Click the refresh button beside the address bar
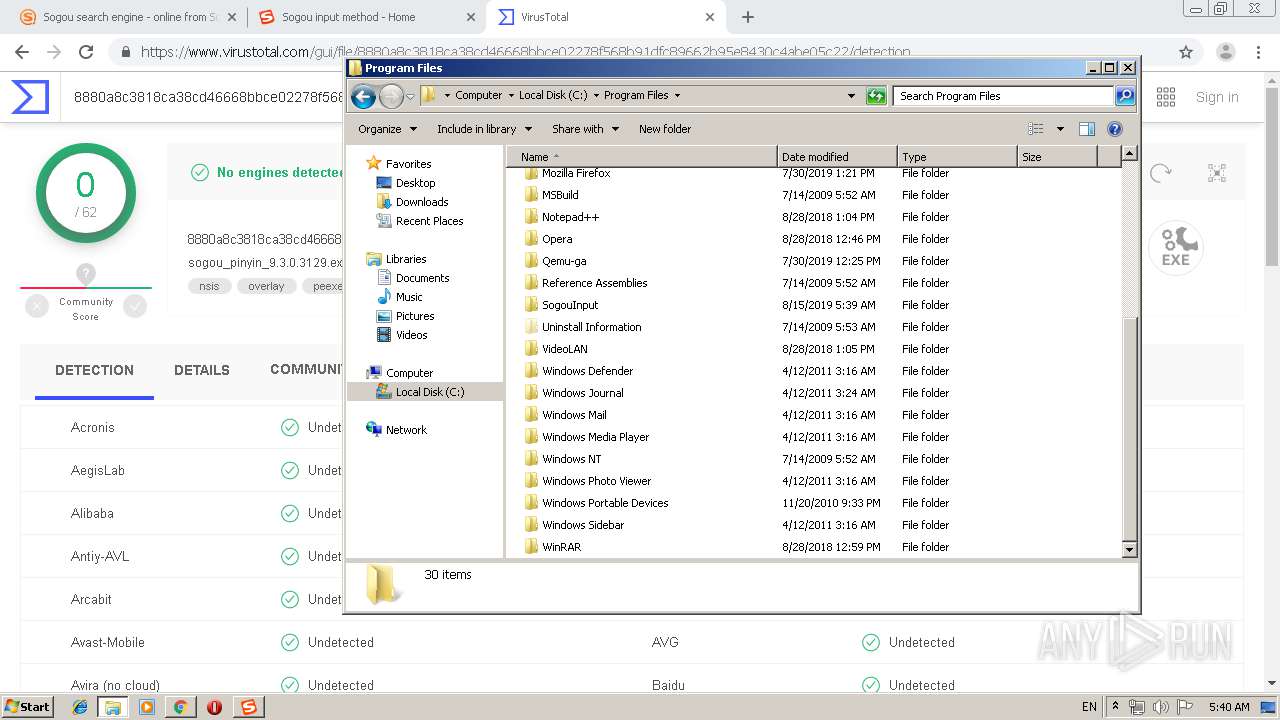This screenshot has width=1280, height=720. 876,96
